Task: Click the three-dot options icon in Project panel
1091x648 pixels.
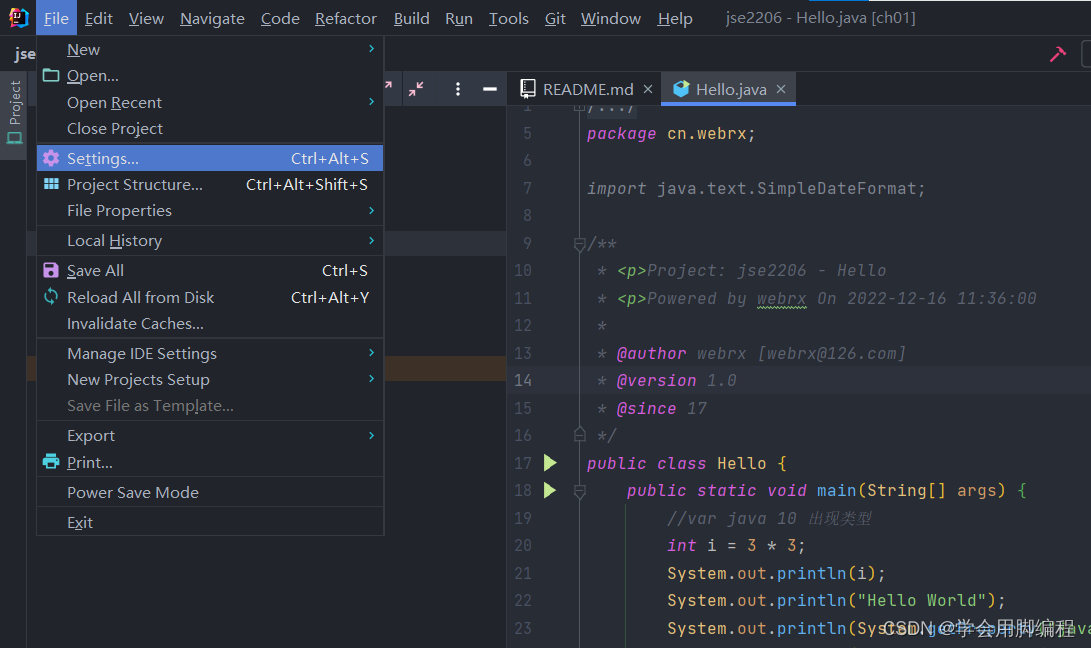Action: pyautogui.click(x=457, y=89)
